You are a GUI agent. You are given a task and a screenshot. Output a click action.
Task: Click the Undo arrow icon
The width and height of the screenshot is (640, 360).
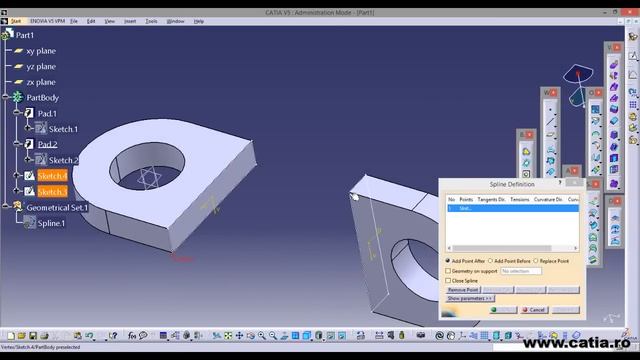[x=89, y=336]
